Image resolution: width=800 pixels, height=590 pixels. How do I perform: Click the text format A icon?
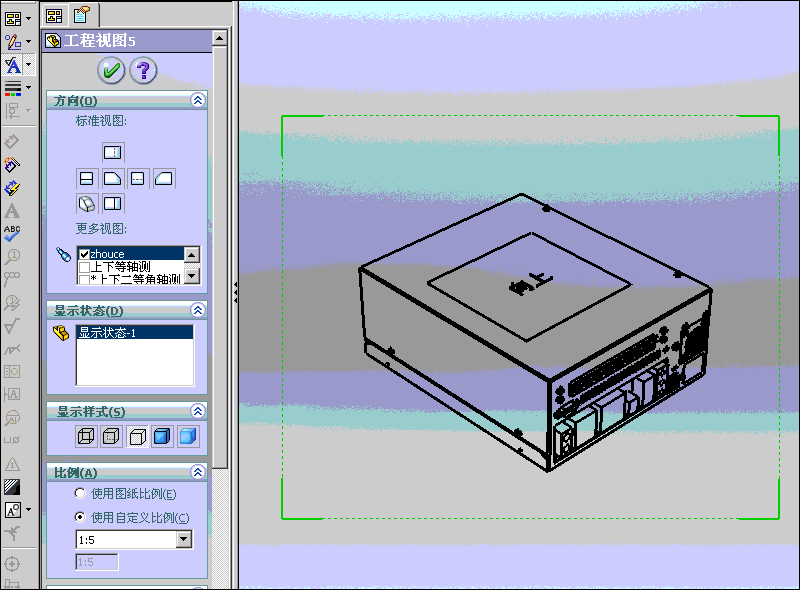tap(13, 65)
